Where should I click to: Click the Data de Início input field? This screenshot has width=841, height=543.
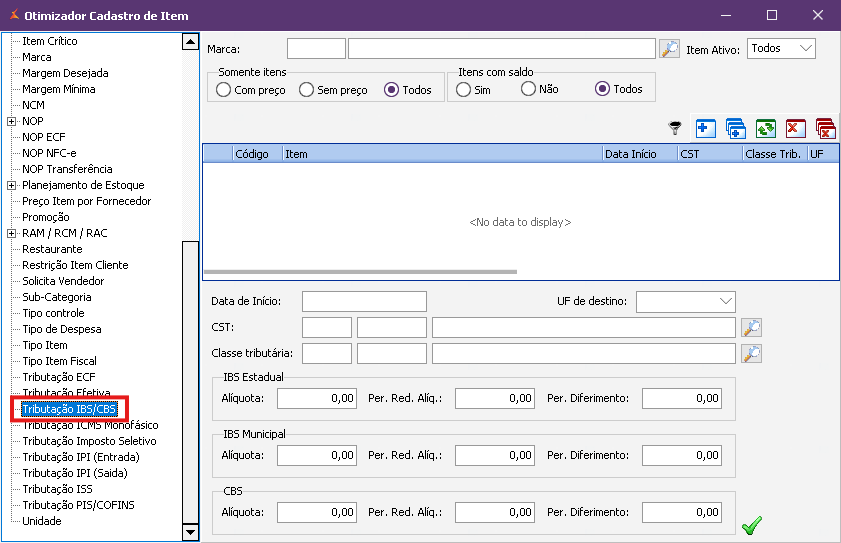point(364,302)
